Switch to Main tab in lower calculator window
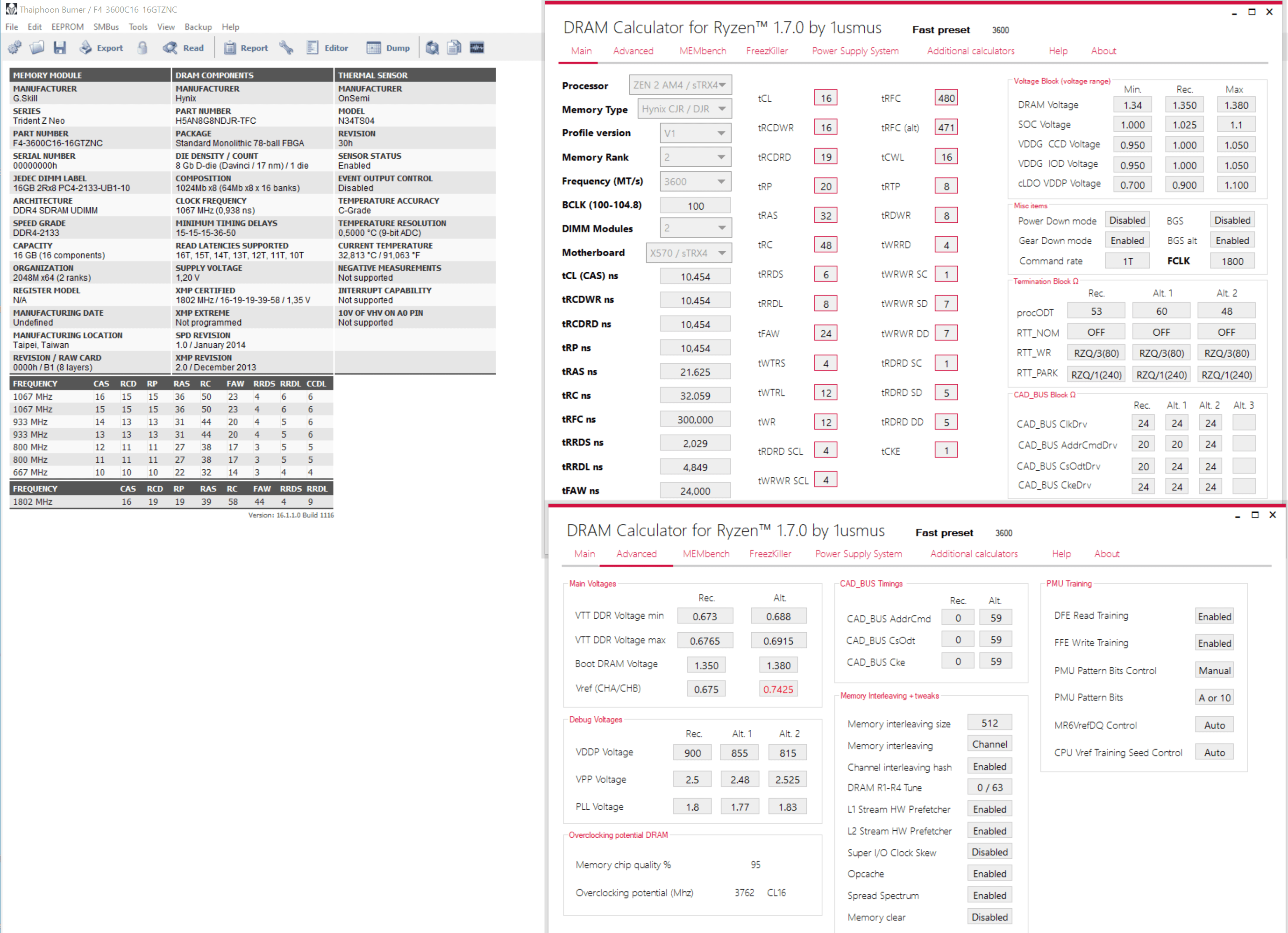Viewport: 1288px width, 933px height. [584, 554]
